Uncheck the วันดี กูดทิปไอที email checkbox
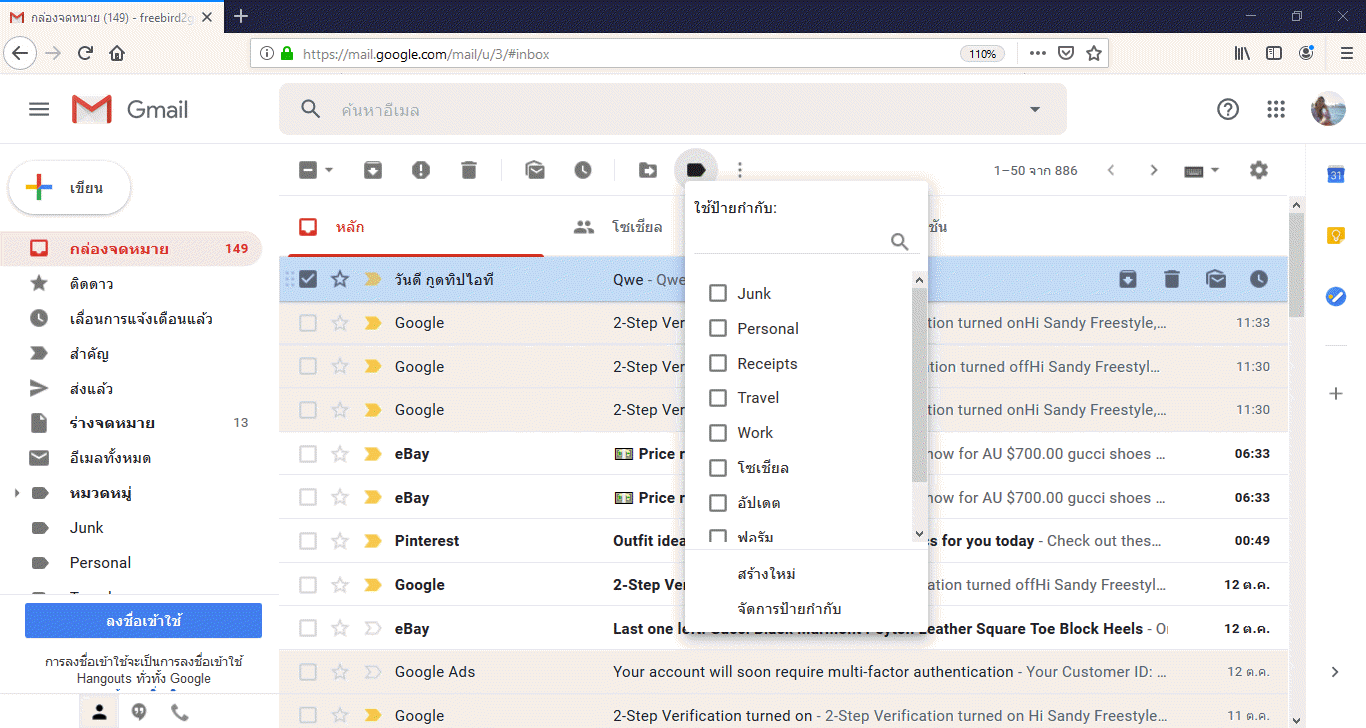Viewport: 1366px width, 728px height. coord(308,279)
